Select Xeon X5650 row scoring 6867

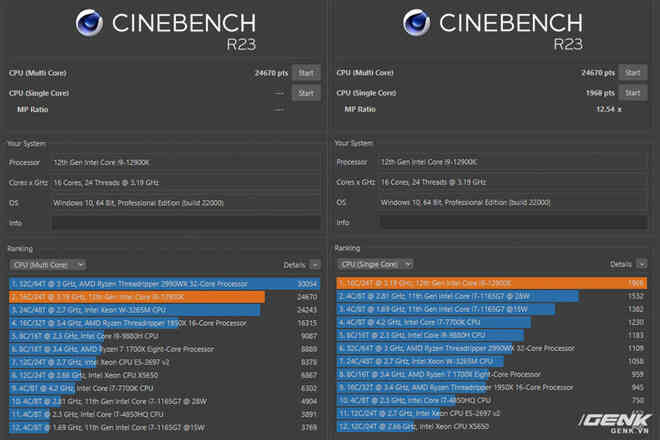pyautogui.click(x=165, y=375)
